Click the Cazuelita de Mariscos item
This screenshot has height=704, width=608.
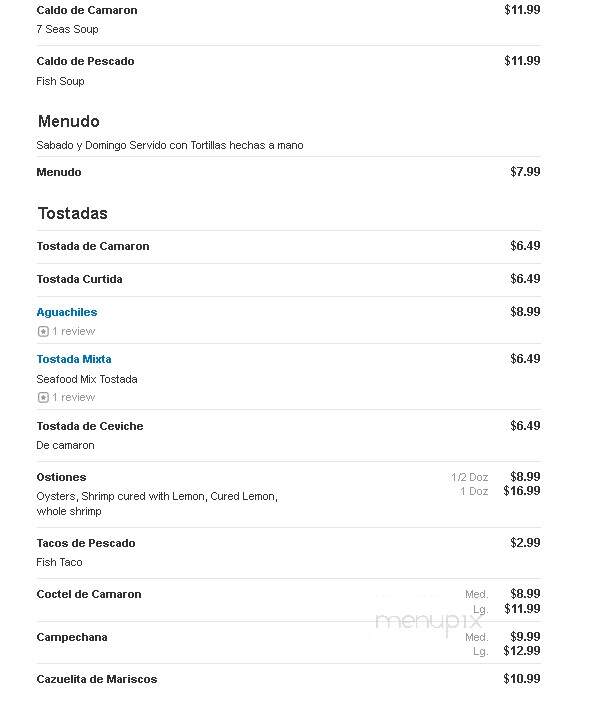[97, 679]
